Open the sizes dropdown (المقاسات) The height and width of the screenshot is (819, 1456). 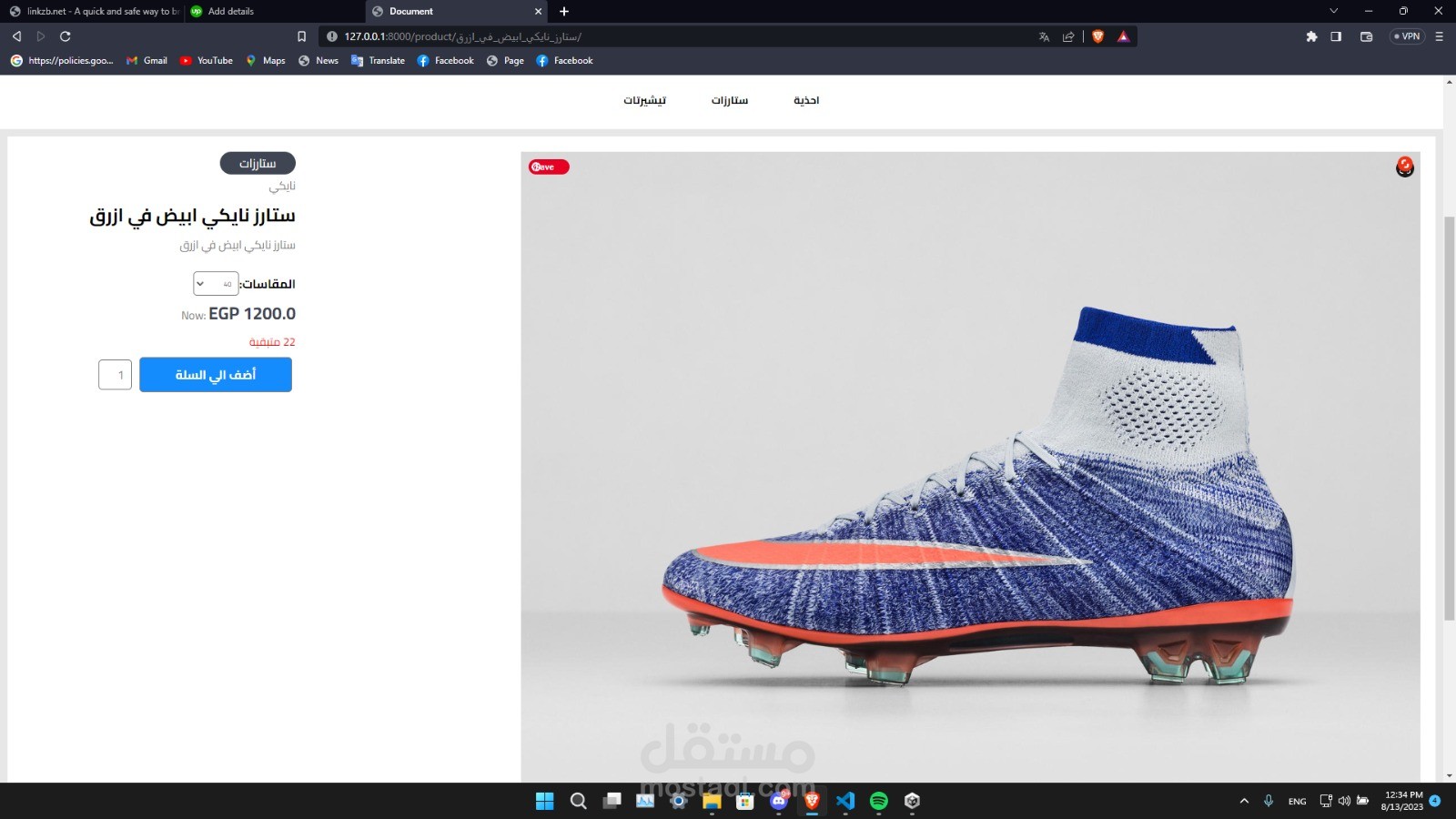click(216, 284)
